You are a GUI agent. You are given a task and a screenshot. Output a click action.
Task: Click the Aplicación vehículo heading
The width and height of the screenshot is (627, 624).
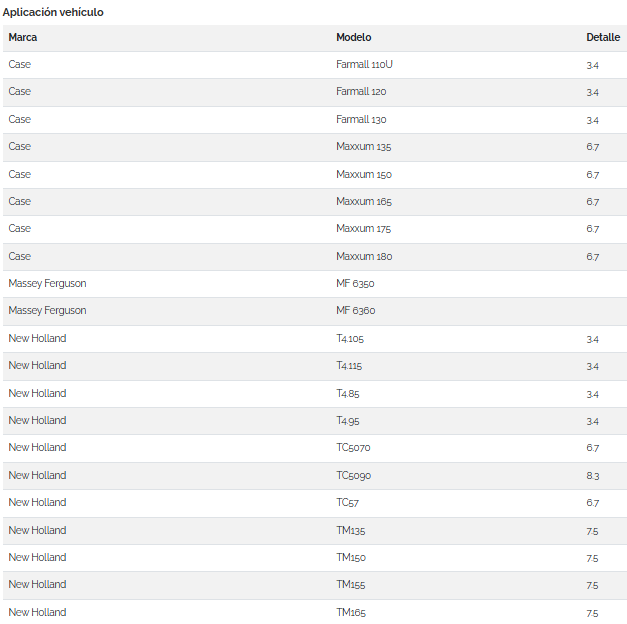click(x=53, y=12)
